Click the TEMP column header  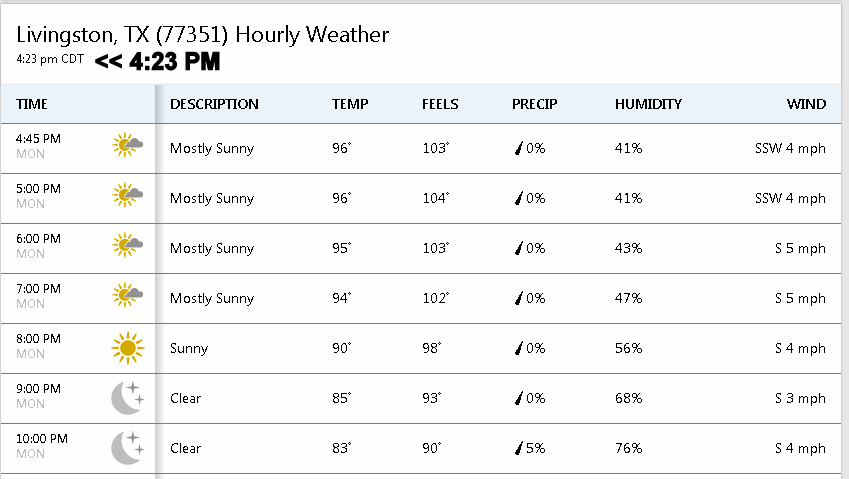point(349,104)
